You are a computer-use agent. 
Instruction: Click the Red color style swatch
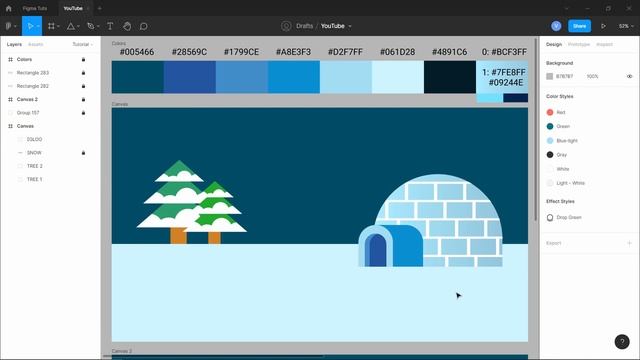550,112
